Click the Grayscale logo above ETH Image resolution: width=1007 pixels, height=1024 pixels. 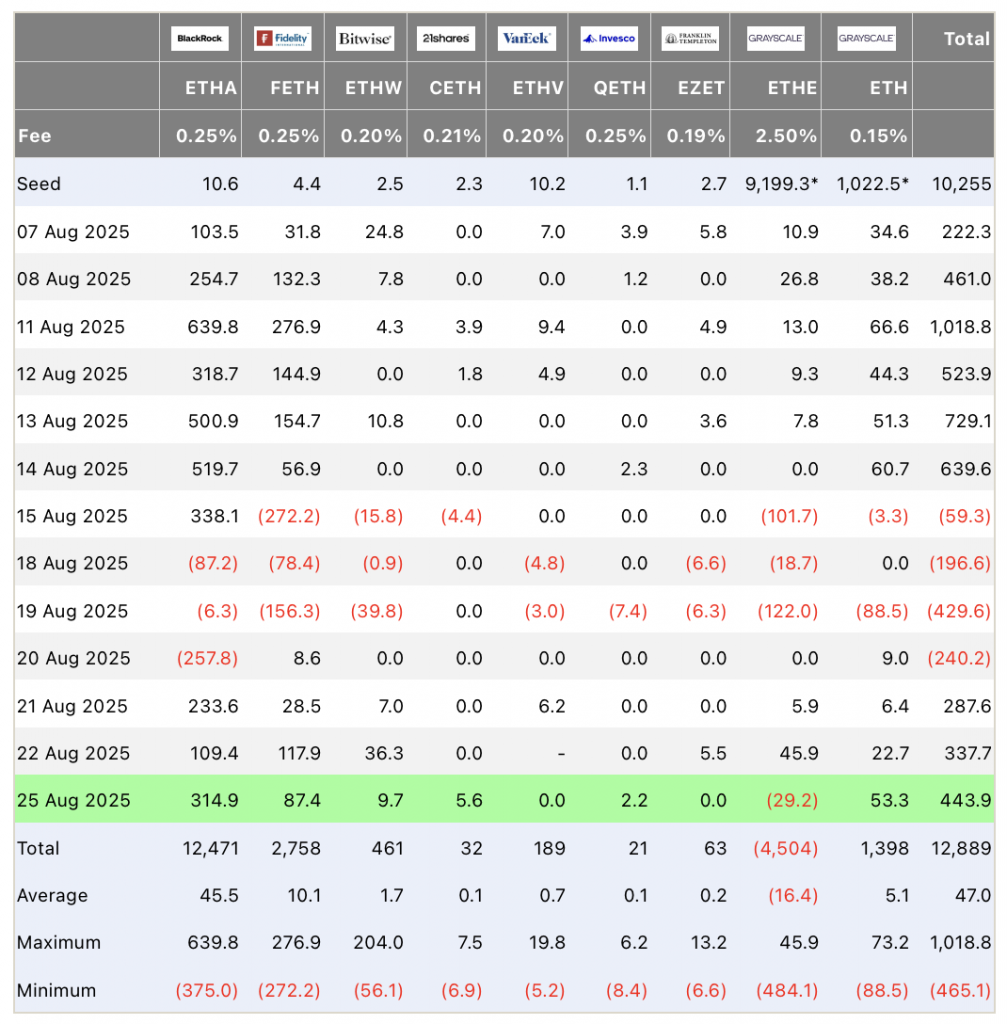point(867,39)
